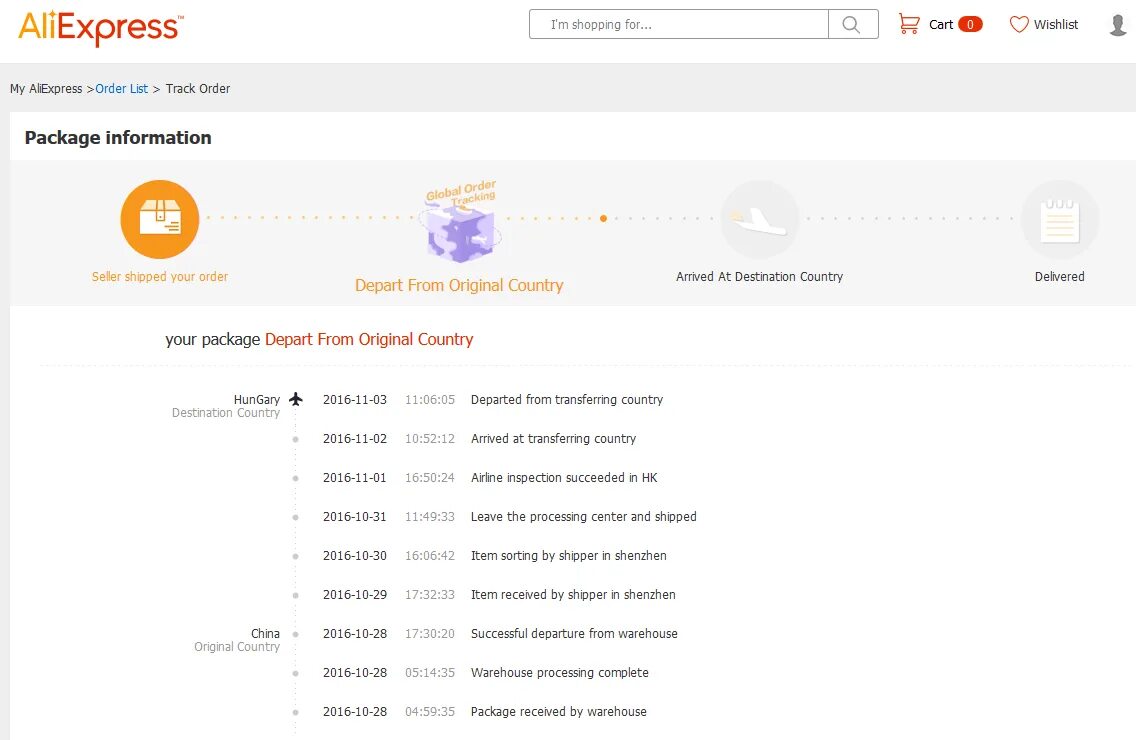Focus the I'm shopping for search field
The width and height of the screenshot is (1136, 740).
679,25
